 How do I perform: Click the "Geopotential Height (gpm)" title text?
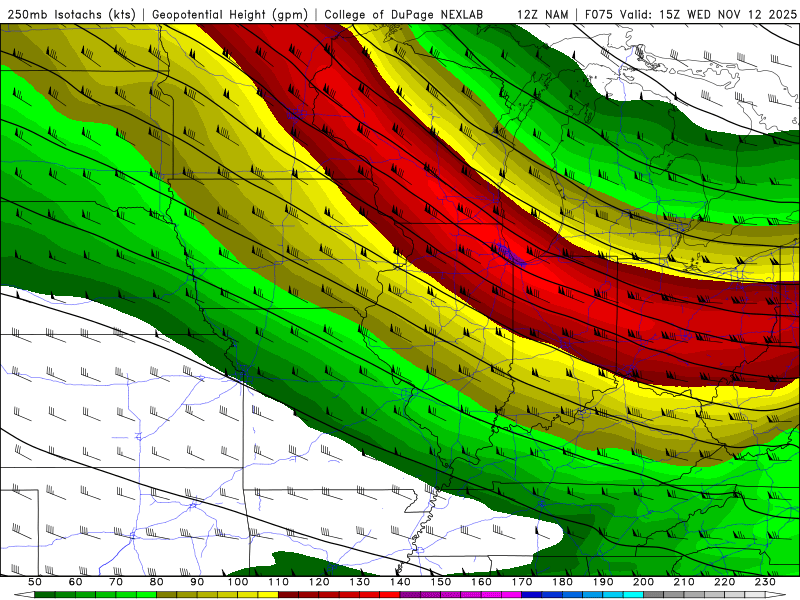click(x=230, y=15)
